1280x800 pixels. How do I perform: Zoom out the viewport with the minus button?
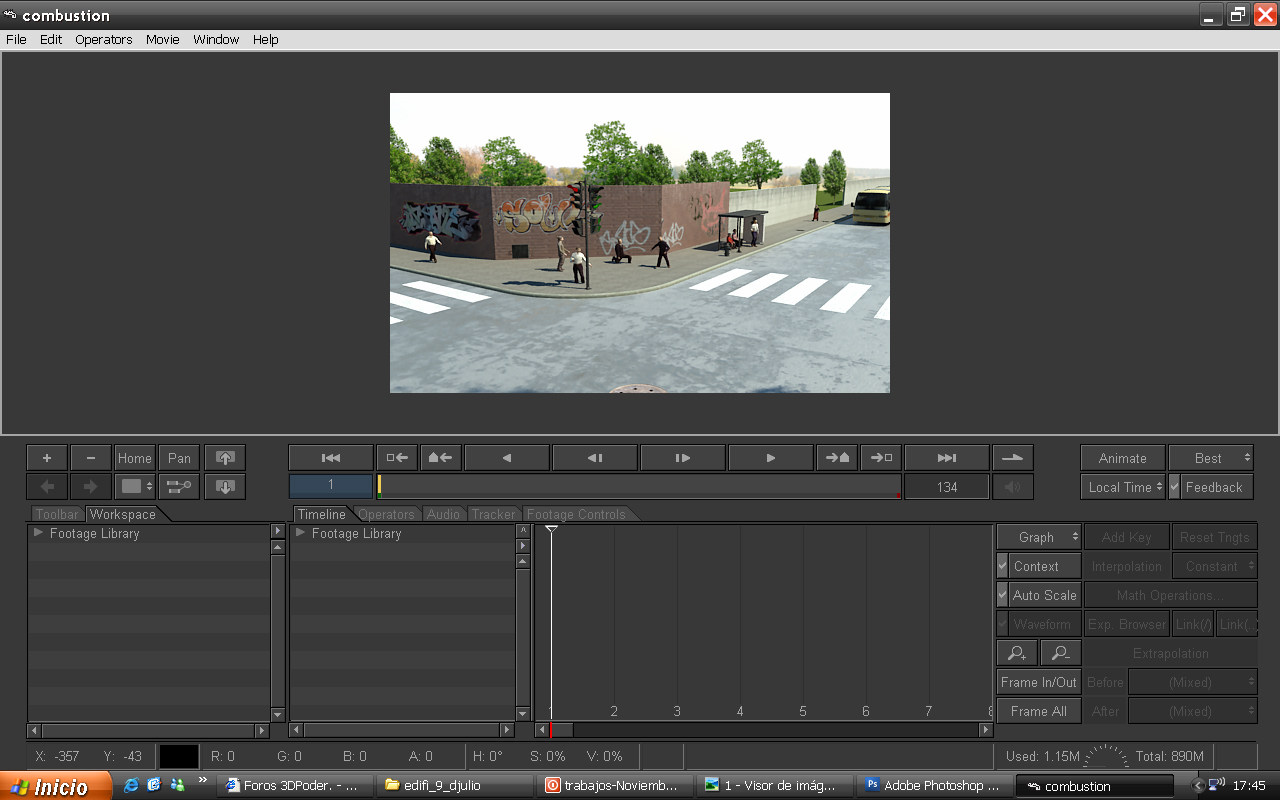[x=91, y=458]
